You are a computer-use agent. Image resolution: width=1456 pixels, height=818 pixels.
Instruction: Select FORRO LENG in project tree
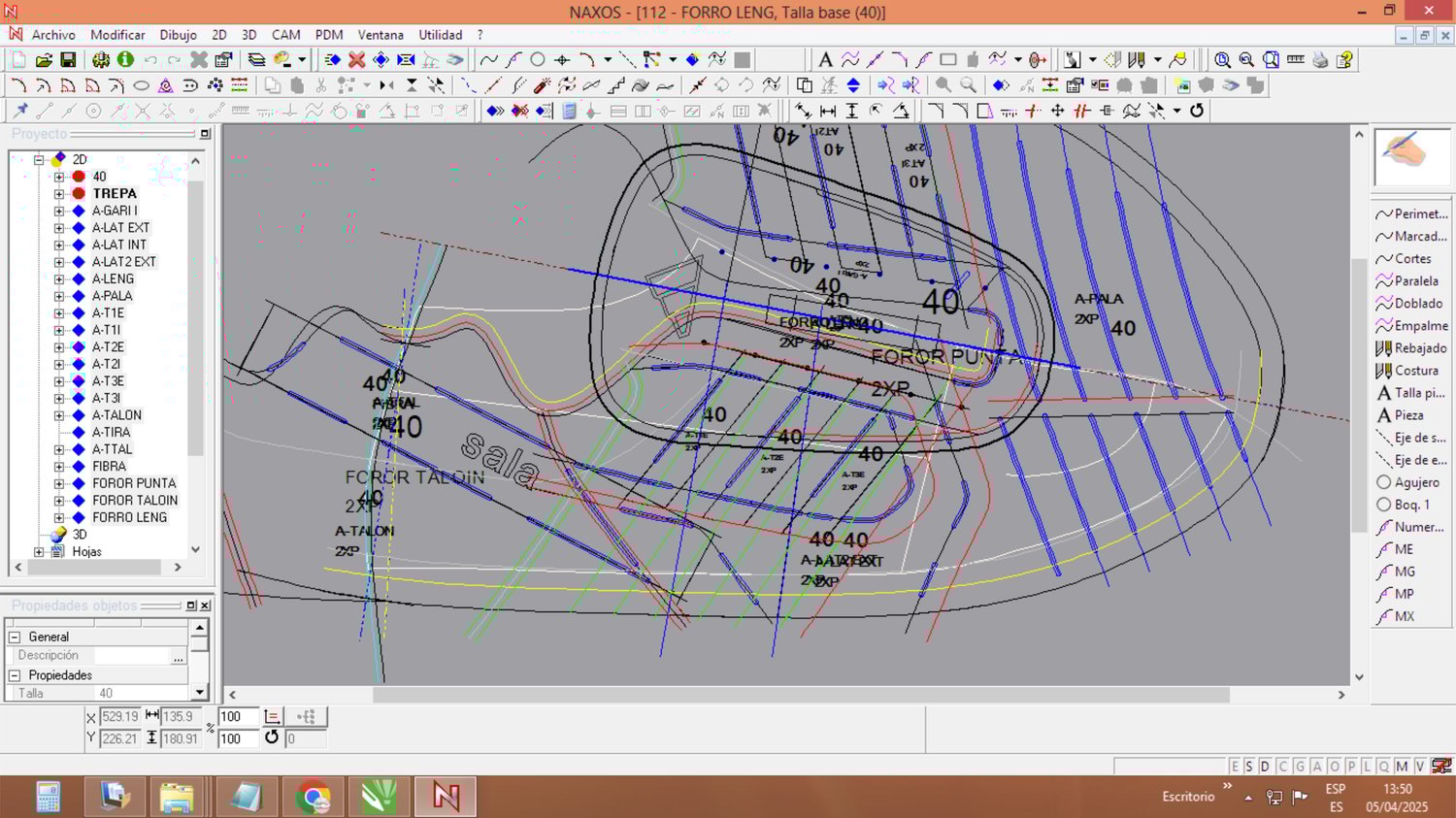click(x=129, y=517)
